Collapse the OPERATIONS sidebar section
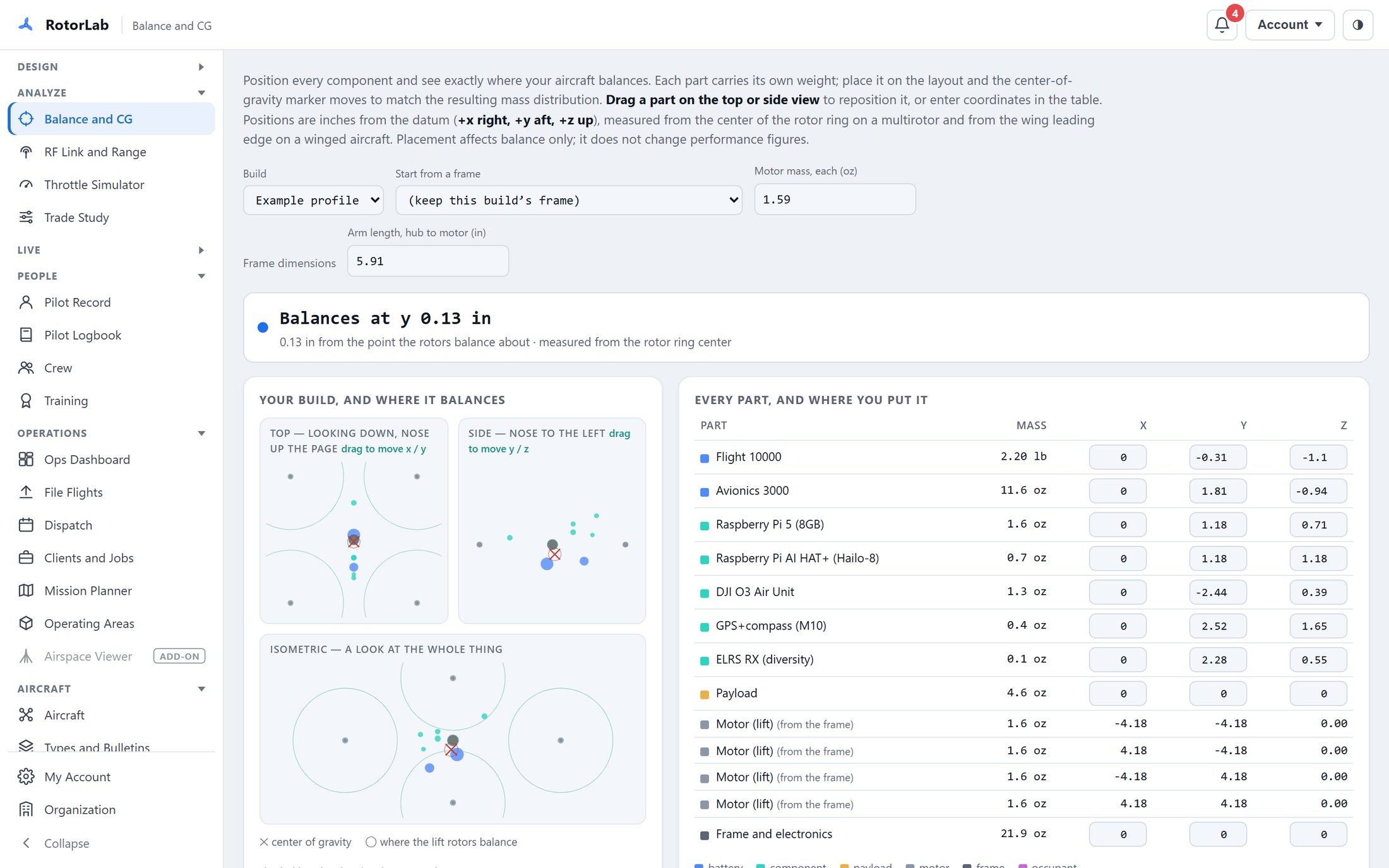The height and width of the screenshot is (868, 1389). tap(111, 433)
